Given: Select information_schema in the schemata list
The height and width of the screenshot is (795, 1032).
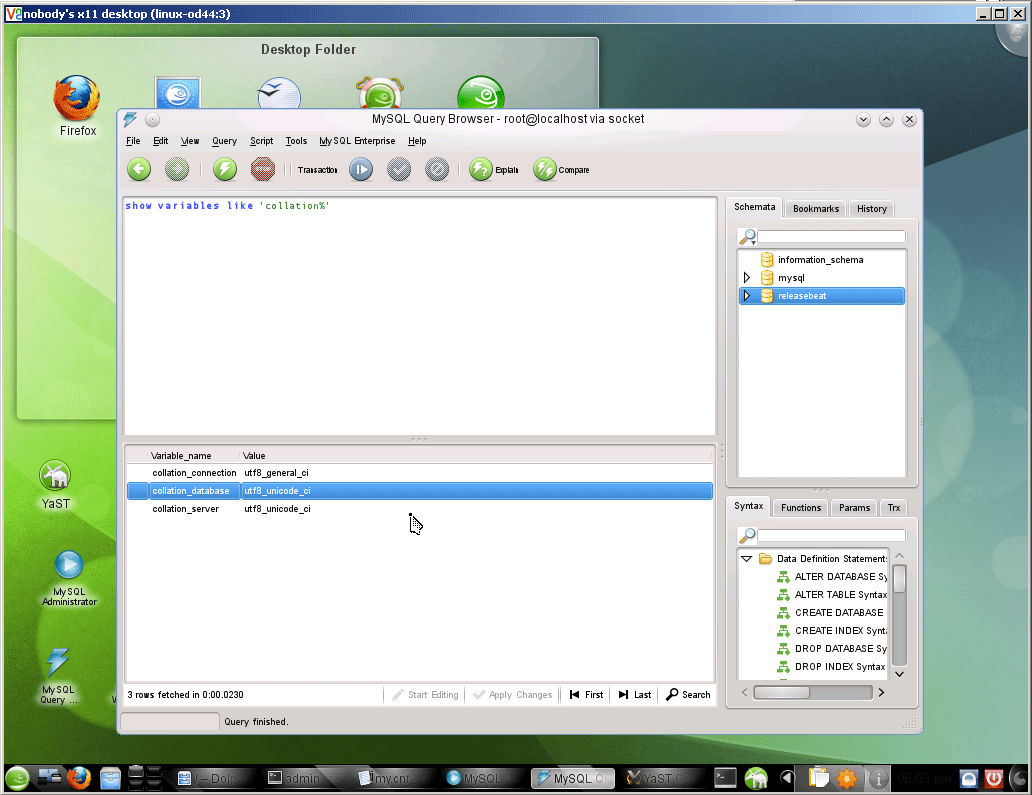Looking at the screenshot, I should click(x=821, y=260).
